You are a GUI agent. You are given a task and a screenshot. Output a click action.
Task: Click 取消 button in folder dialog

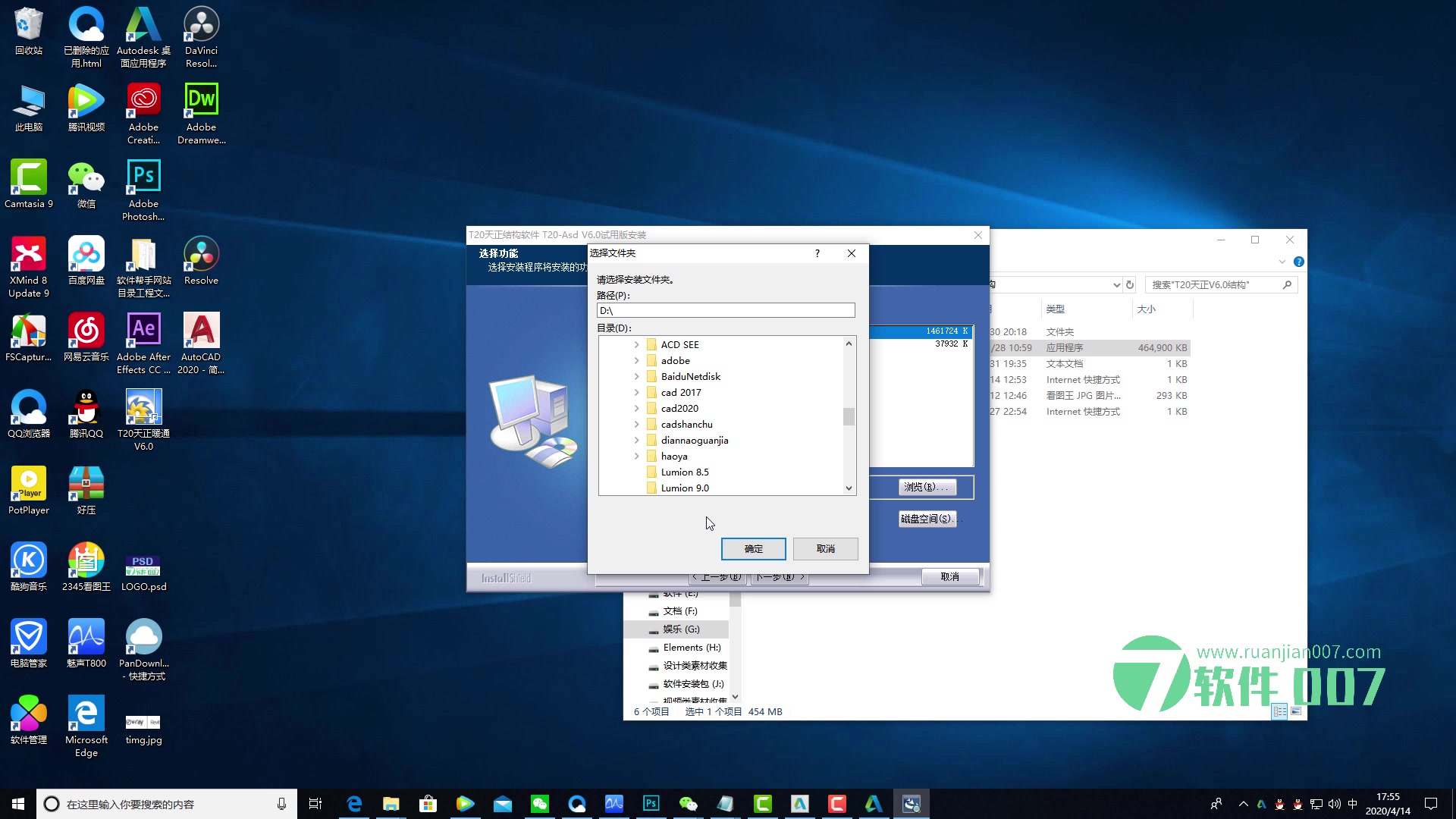point(825,548)
